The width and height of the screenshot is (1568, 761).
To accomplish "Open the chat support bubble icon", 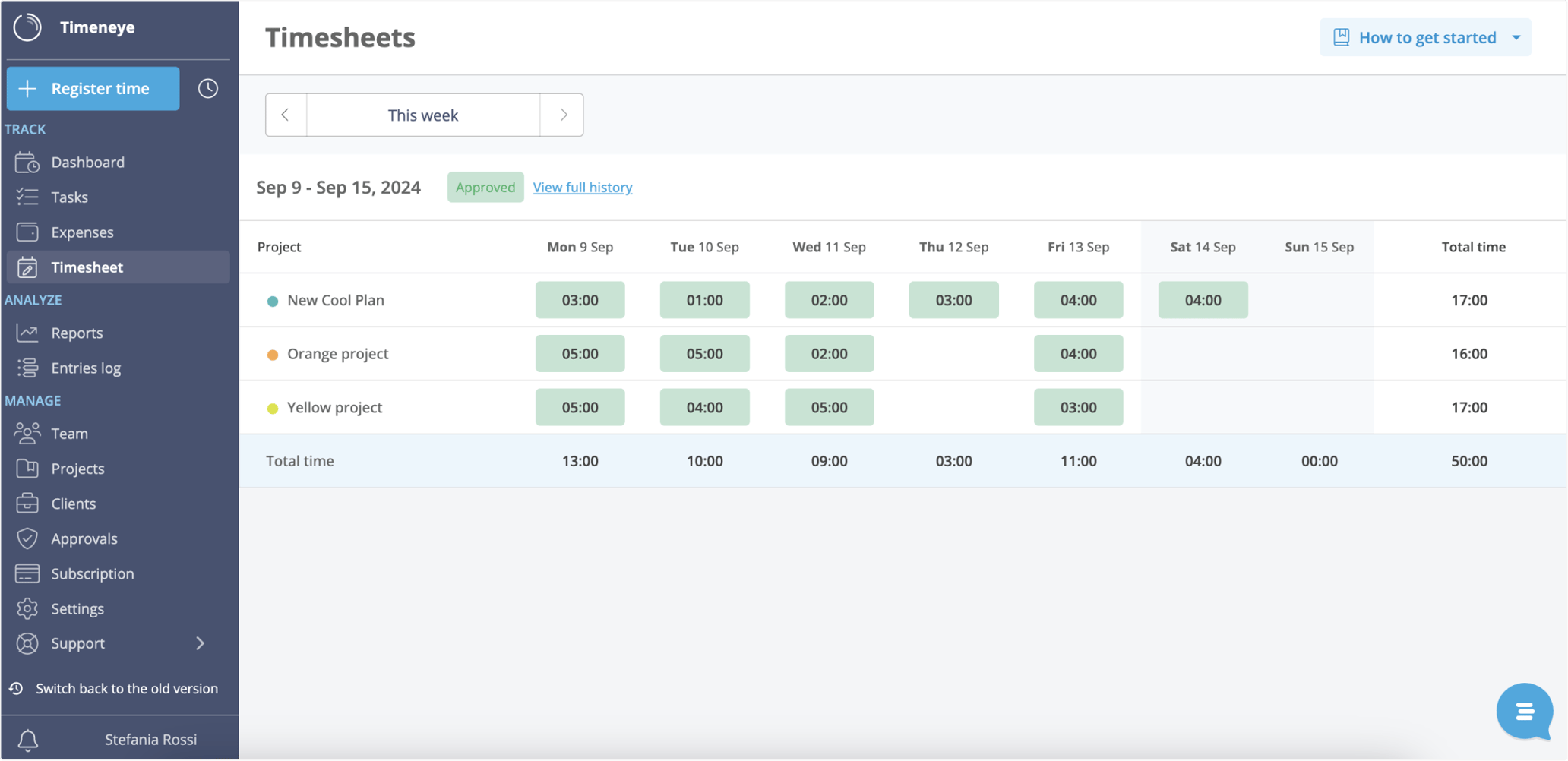I will pyautogui.click(x=1525, y=712).
